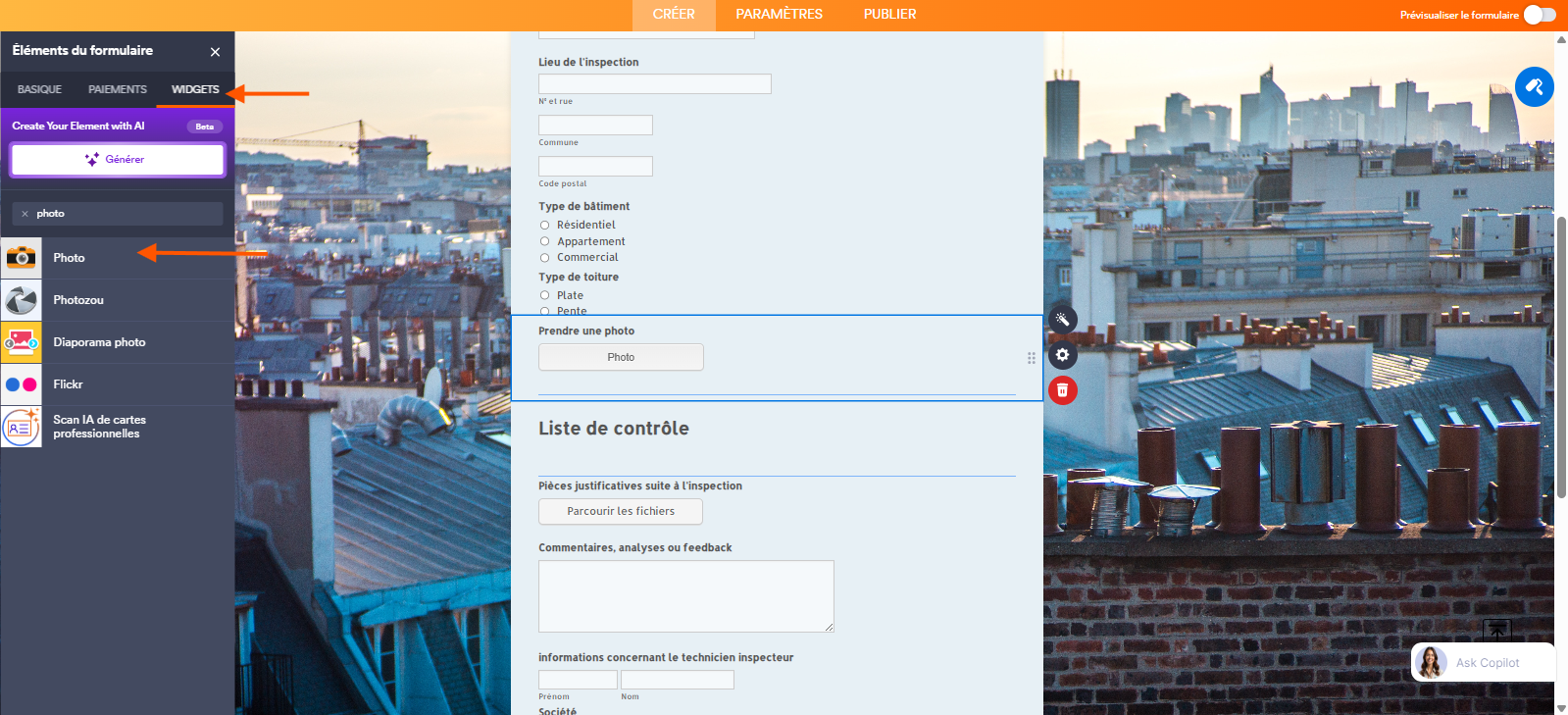Click the Prénom input field
1568x715 pixels.
click(578, 680)
